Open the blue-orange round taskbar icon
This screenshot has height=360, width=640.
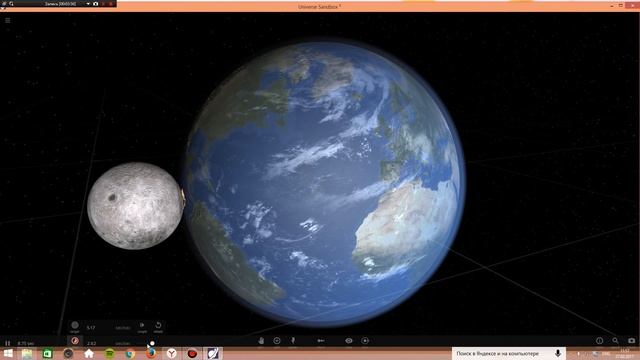(130, 353)
